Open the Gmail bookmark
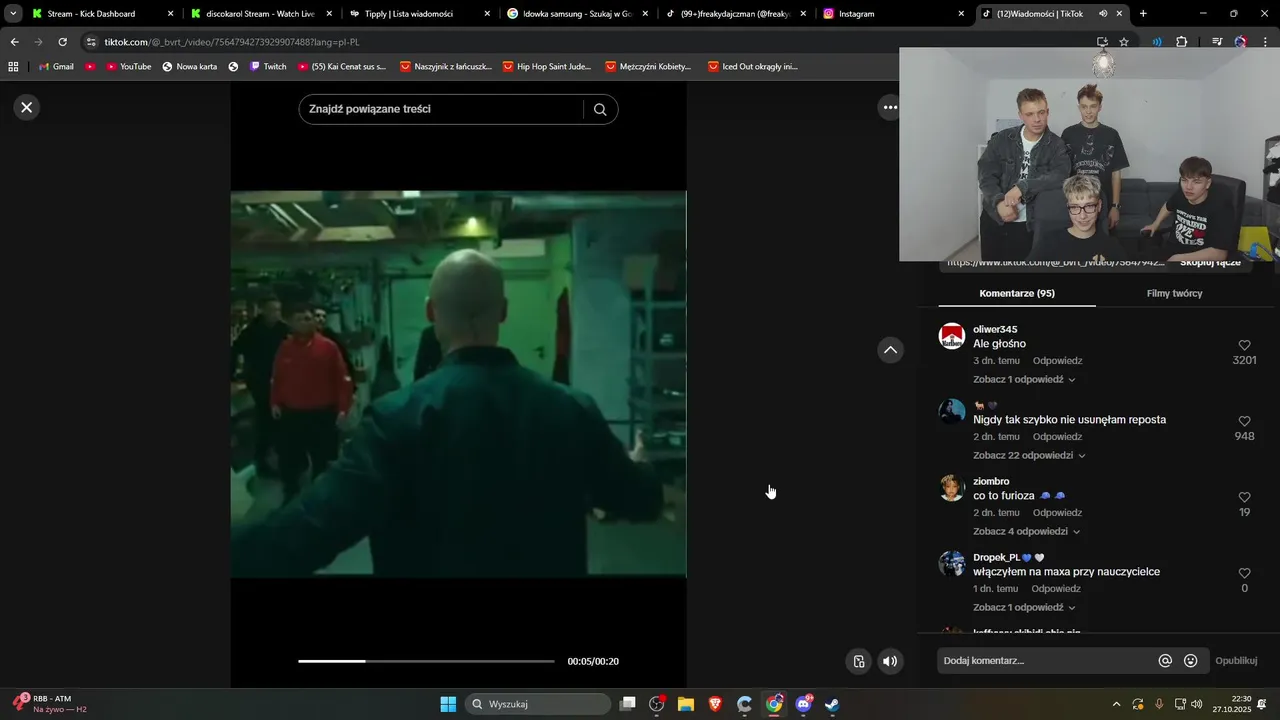This screenshot has width=1280, height=720. click(55, 67)
